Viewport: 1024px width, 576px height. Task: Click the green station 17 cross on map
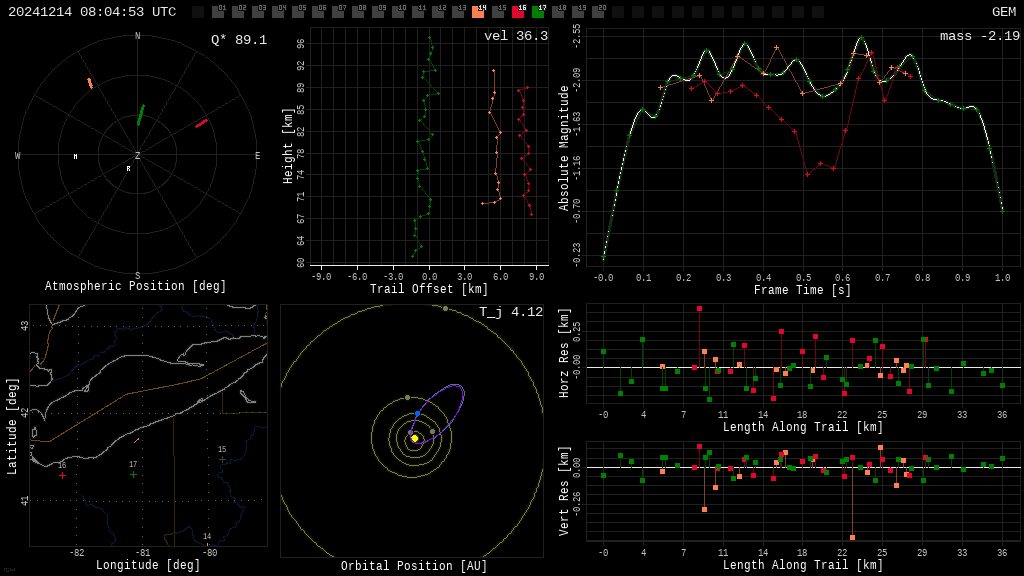(x=133, y=475)
